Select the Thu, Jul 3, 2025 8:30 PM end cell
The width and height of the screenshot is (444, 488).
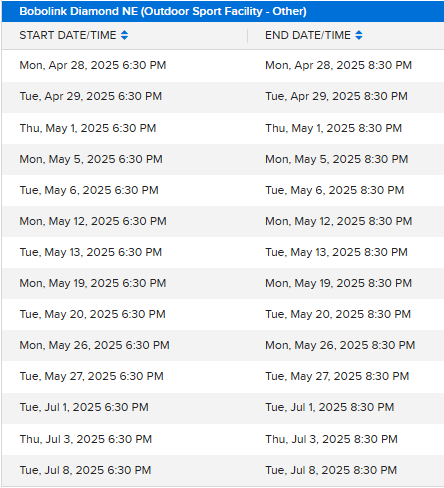(331, 439)
